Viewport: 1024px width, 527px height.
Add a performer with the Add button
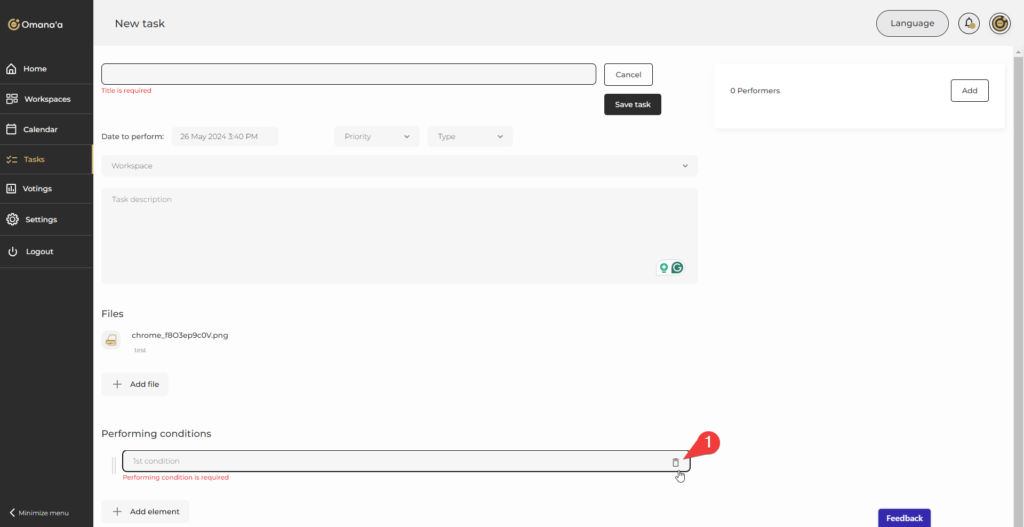(x=969, y=91)
